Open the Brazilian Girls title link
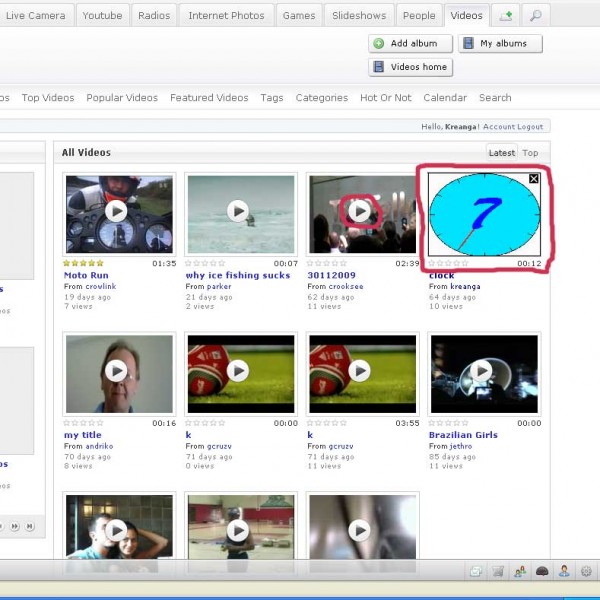600x600 pixels. click(463, 435)
